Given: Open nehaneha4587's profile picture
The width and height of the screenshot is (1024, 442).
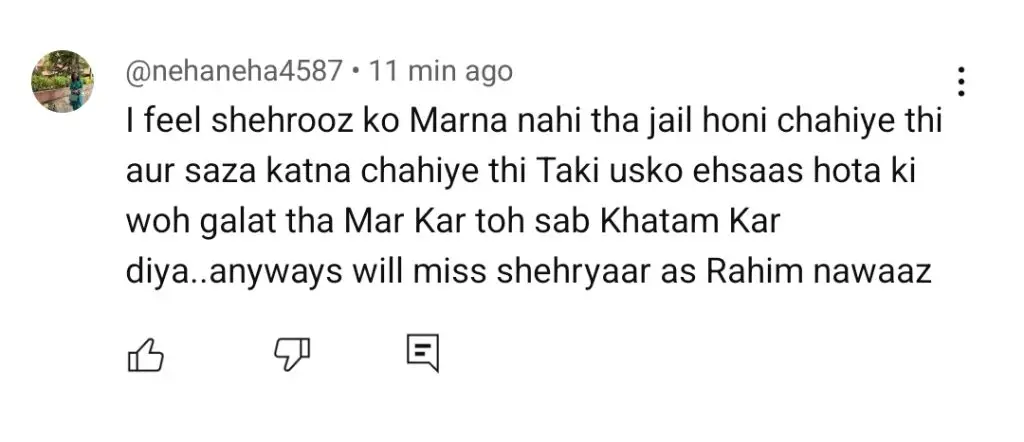Looking at the screenshot, I should tap(63, 81).
